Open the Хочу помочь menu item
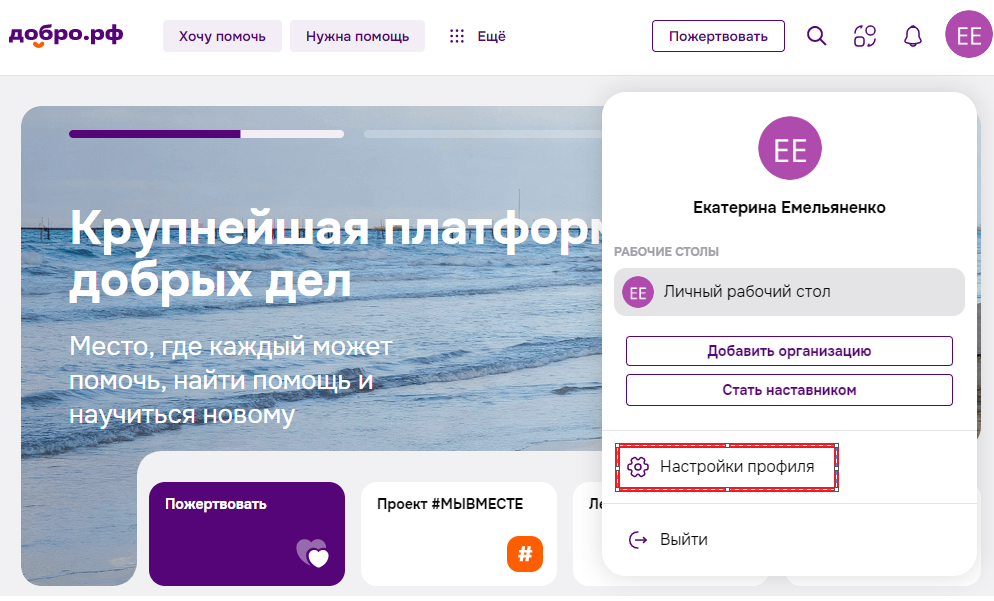 tap(222, 37)
